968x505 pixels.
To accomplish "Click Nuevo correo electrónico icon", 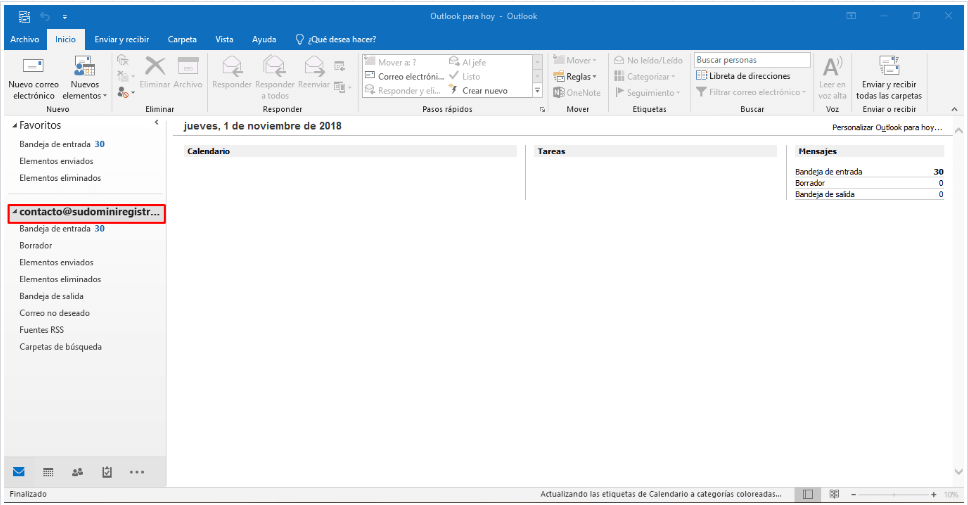I will pos(33,66).
